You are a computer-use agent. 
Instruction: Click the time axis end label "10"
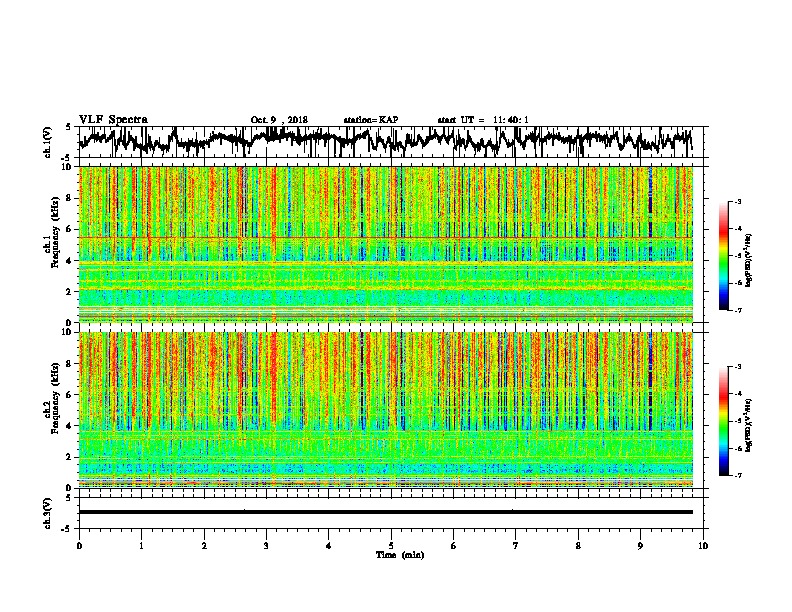[x=703, y=545]
